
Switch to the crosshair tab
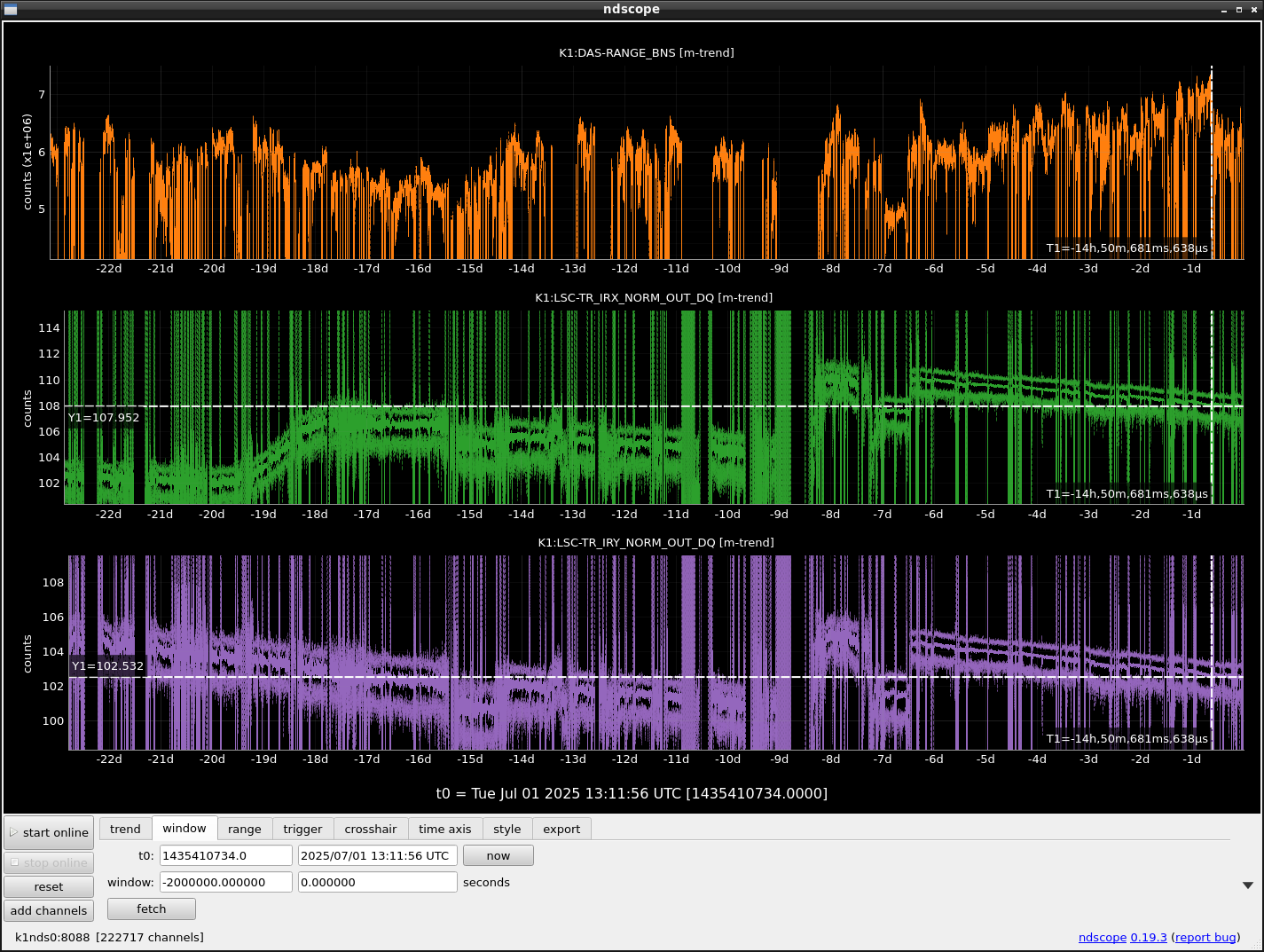click(x=371, y=829)
